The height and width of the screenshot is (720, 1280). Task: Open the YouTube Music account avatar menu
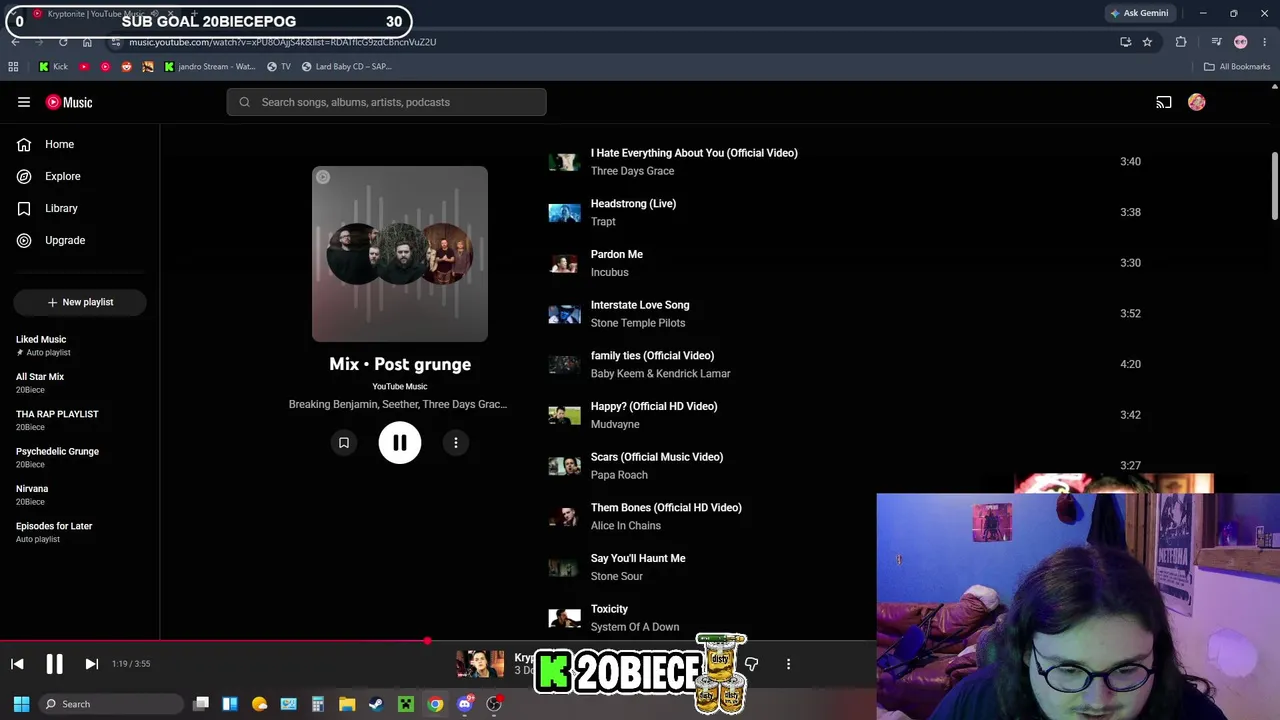(x=1197, y=102)
